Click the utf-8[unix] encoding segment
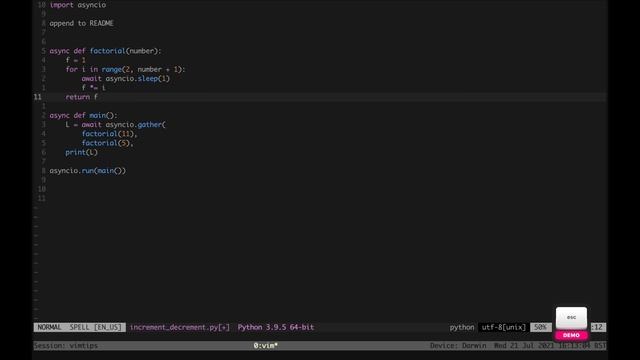This screenshot has height=360, width=640. point(504,327)
